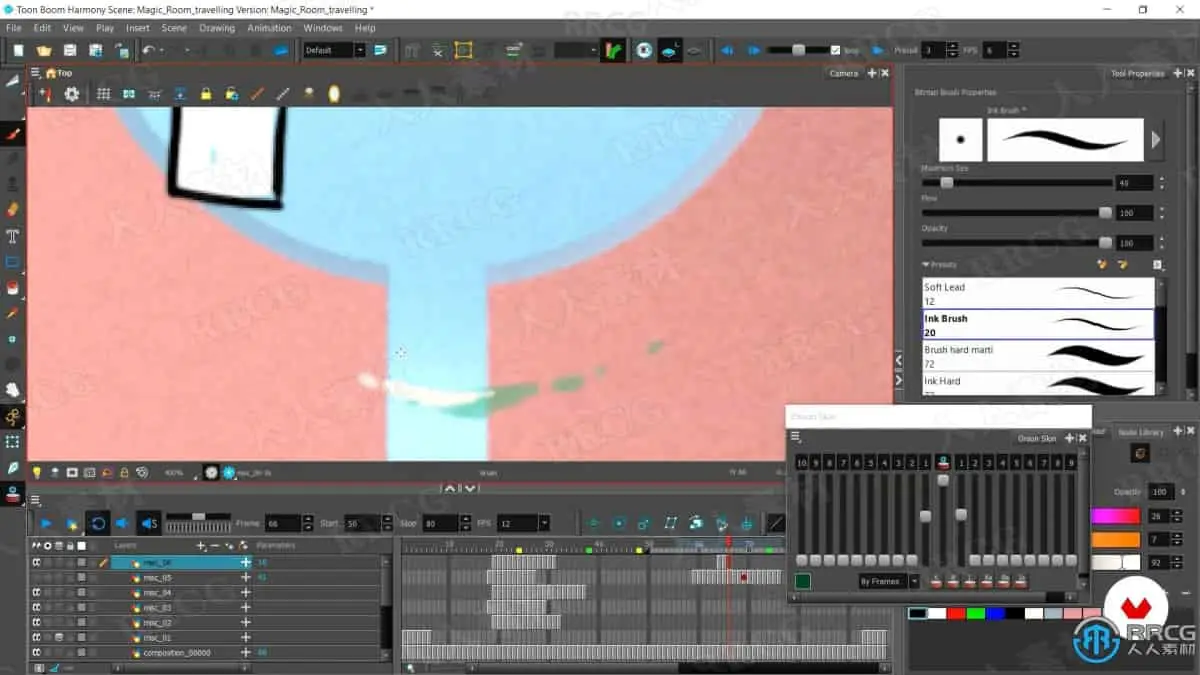Open the view menu in Onion Skin panel
Screen dimensions: 1200x675
[796, 437]
